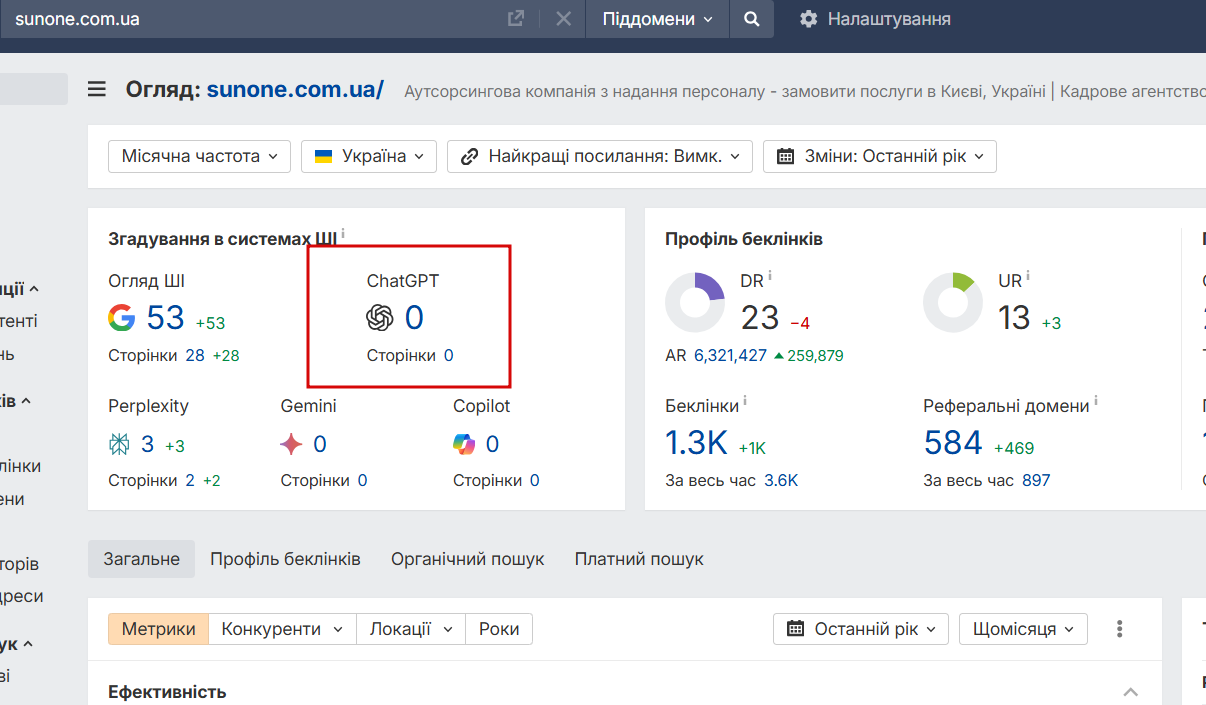Click the ChatGPT logo icon

point(380,318)
